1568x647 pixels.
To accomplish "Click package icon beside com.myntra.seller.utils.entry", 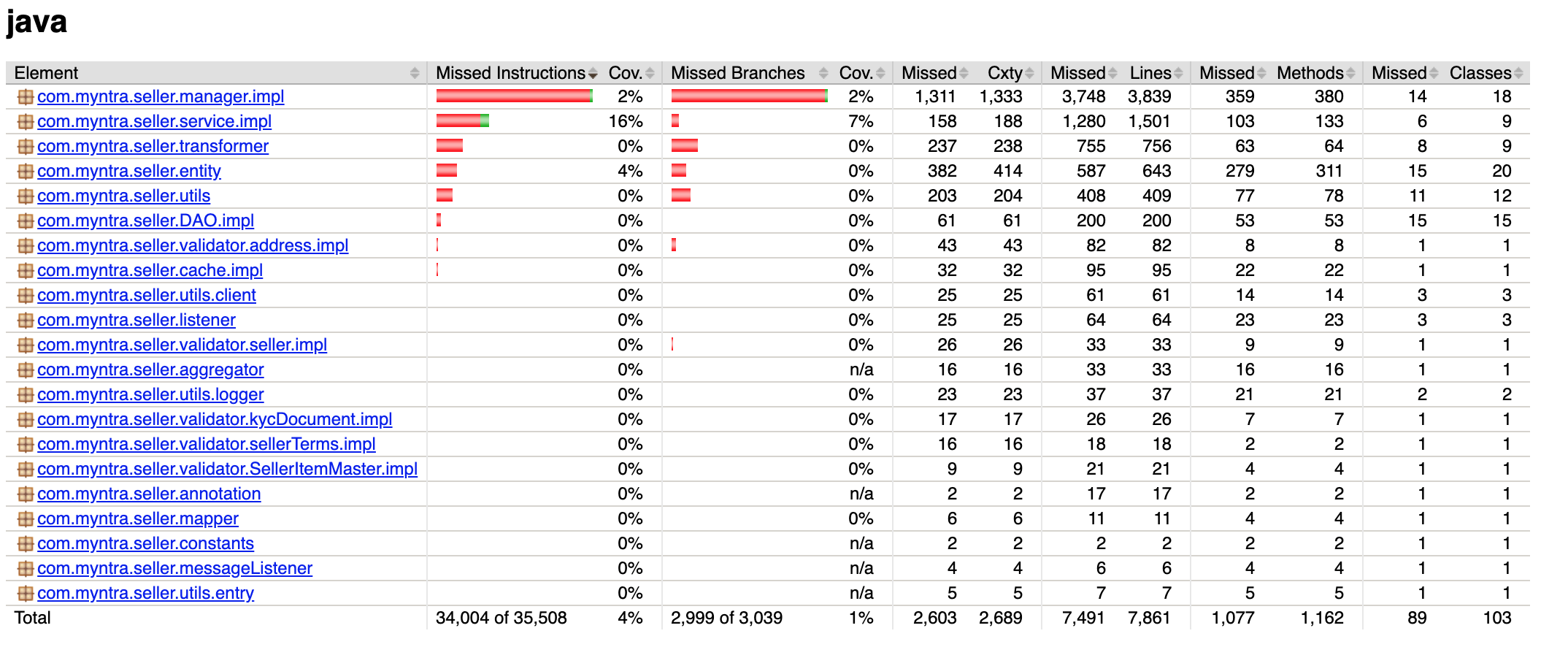I will (x=26, y=593).
